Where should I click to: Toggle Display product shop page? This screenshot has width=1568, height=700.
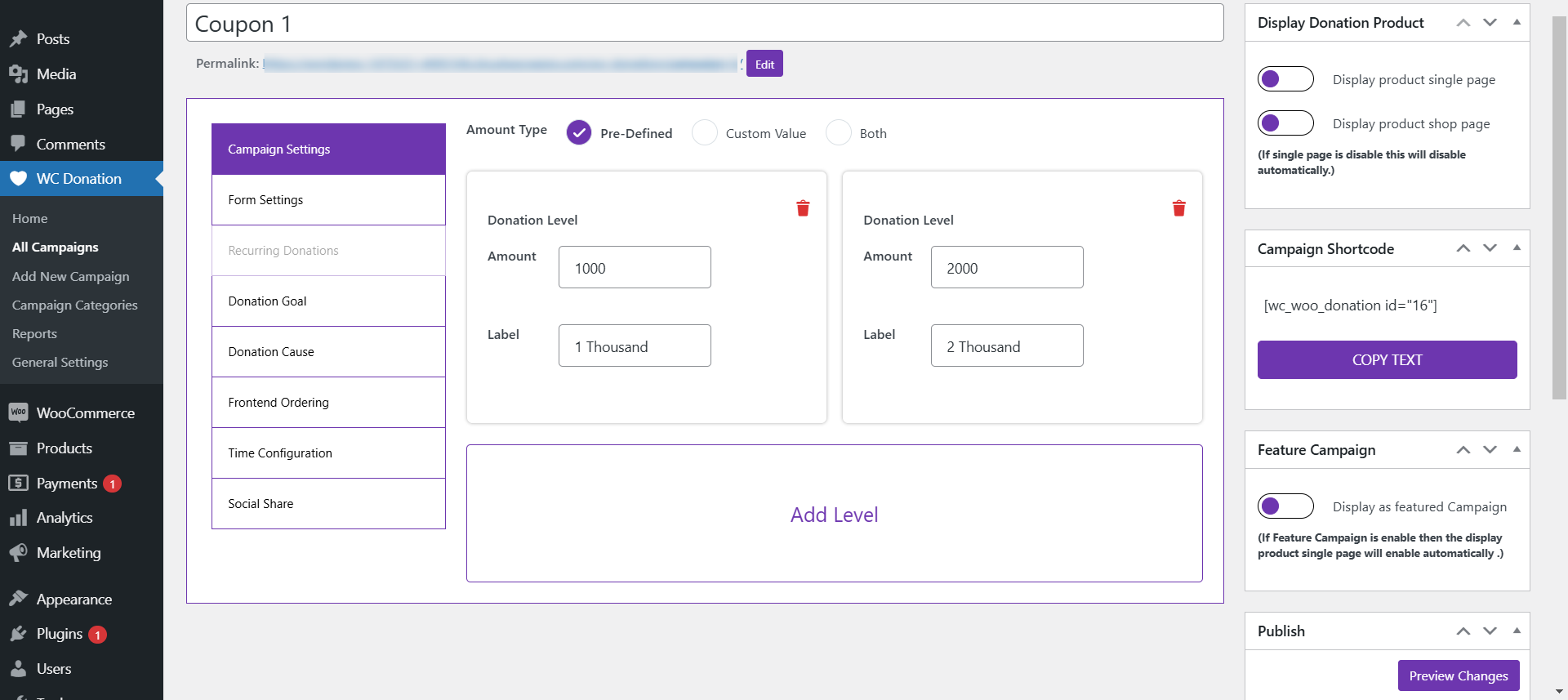1285,123
